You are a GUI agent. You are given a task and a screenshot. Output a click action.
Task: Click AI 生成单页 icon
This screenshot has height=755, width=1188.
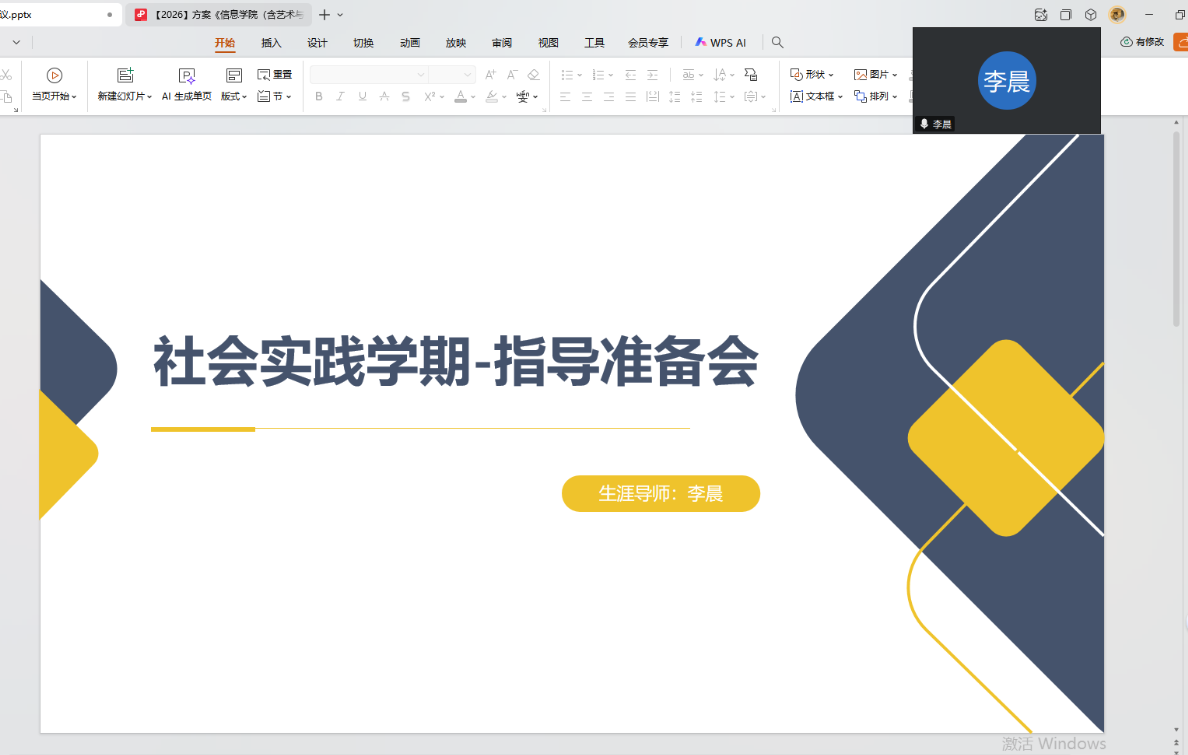point(186,75)
